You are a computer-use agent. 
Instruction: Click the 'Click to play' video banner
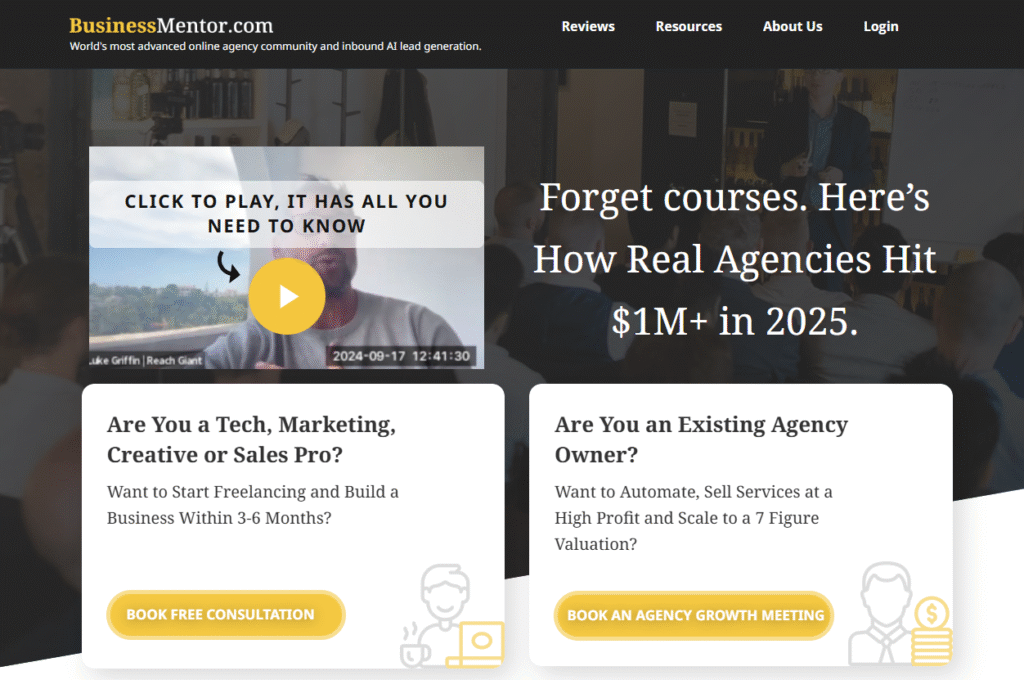pyautogui.click(x=286, y=214)
